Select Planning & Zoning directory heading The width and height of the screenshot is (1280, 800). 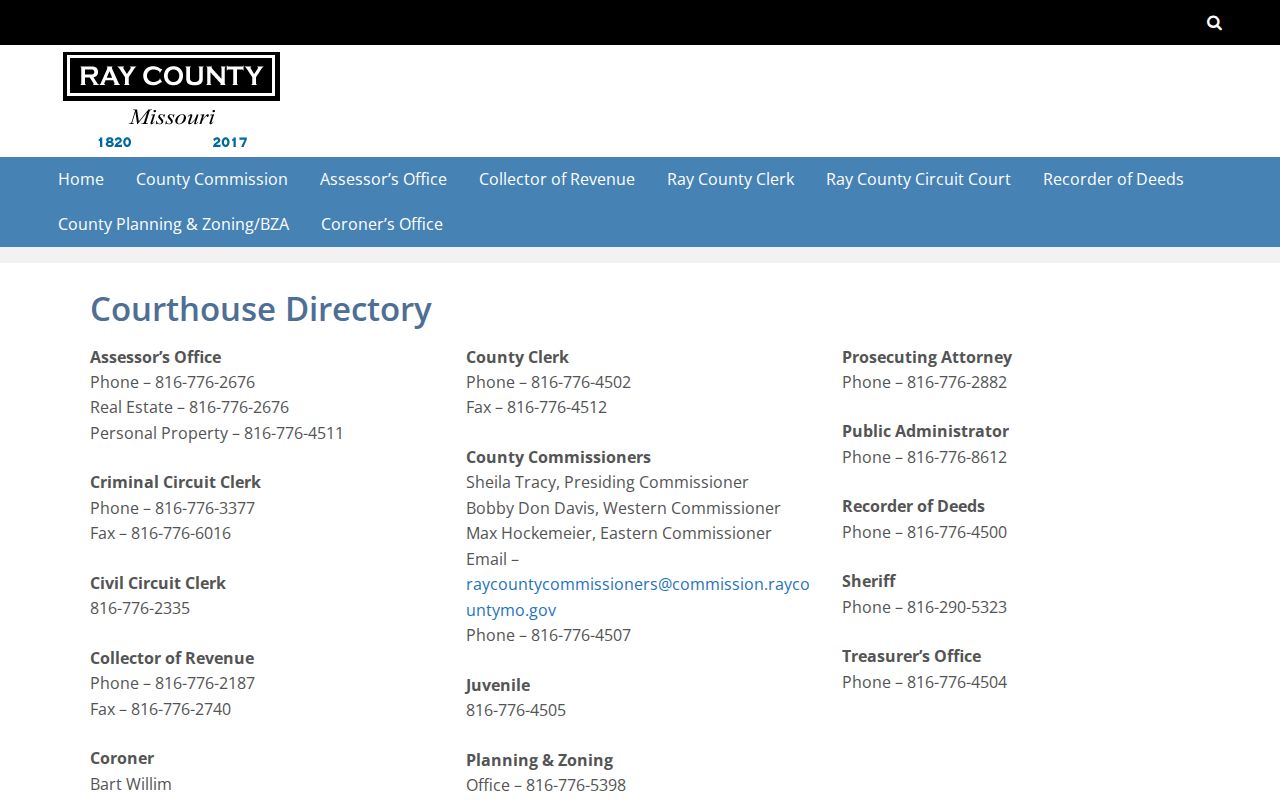pyautogui.click(x=540, y=760)
